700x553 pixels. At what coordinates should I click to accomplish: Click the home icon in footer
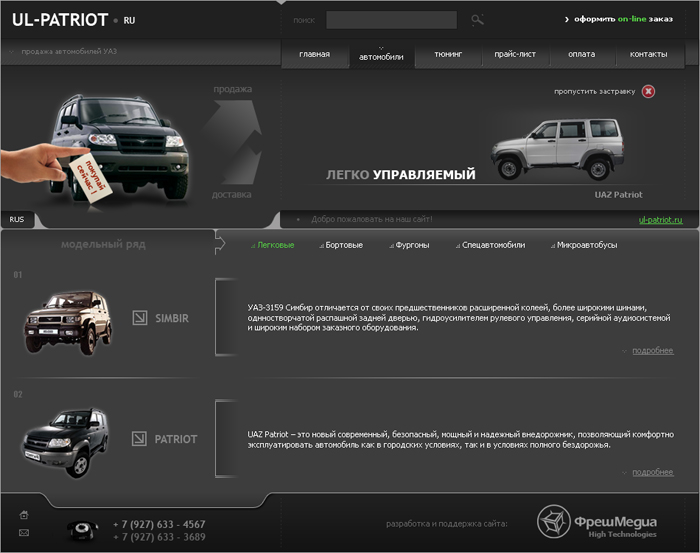click(x=24, y=515)
